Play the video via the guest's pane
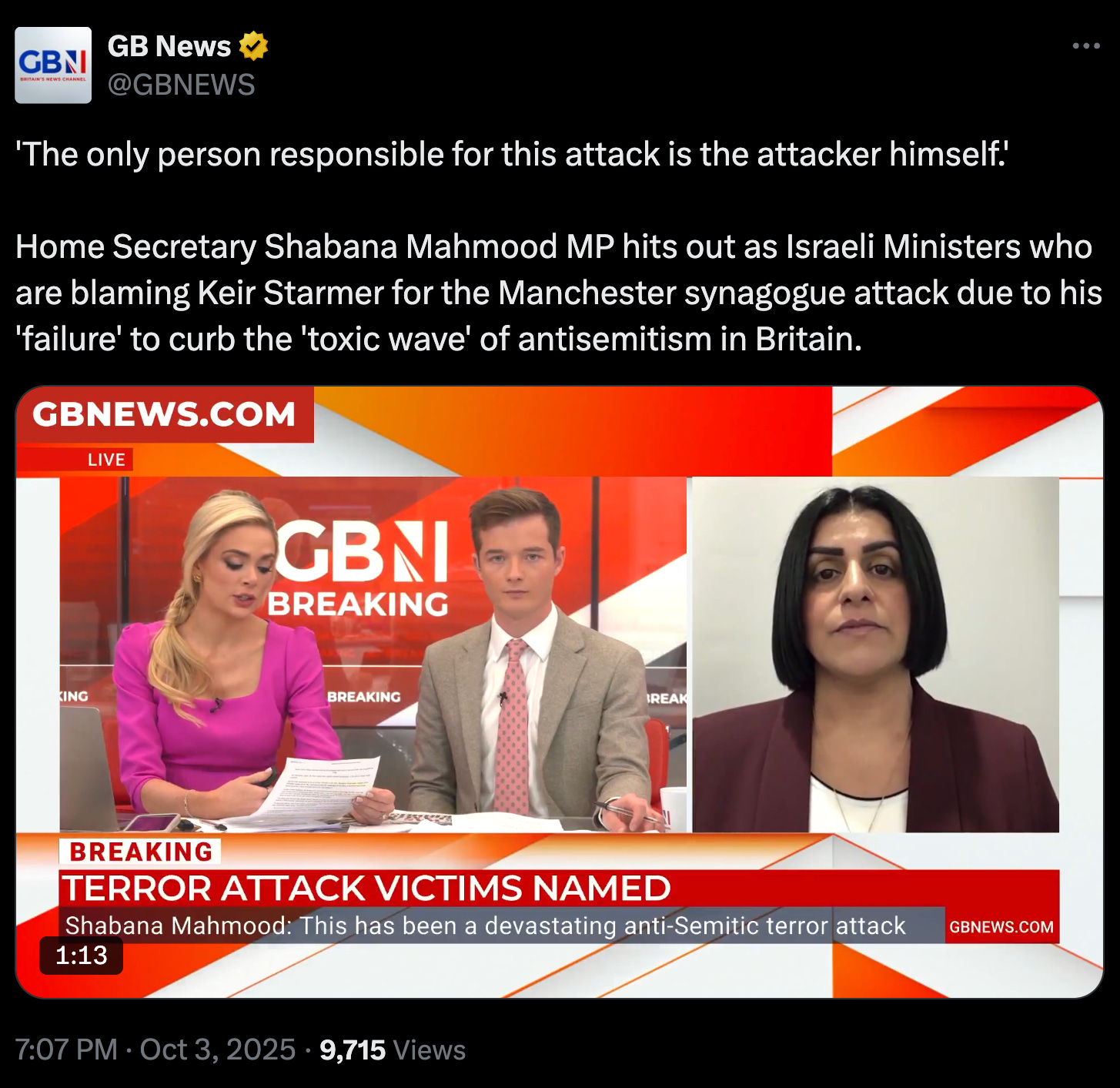1120x1088 pixels. click(x=875, y=654)
